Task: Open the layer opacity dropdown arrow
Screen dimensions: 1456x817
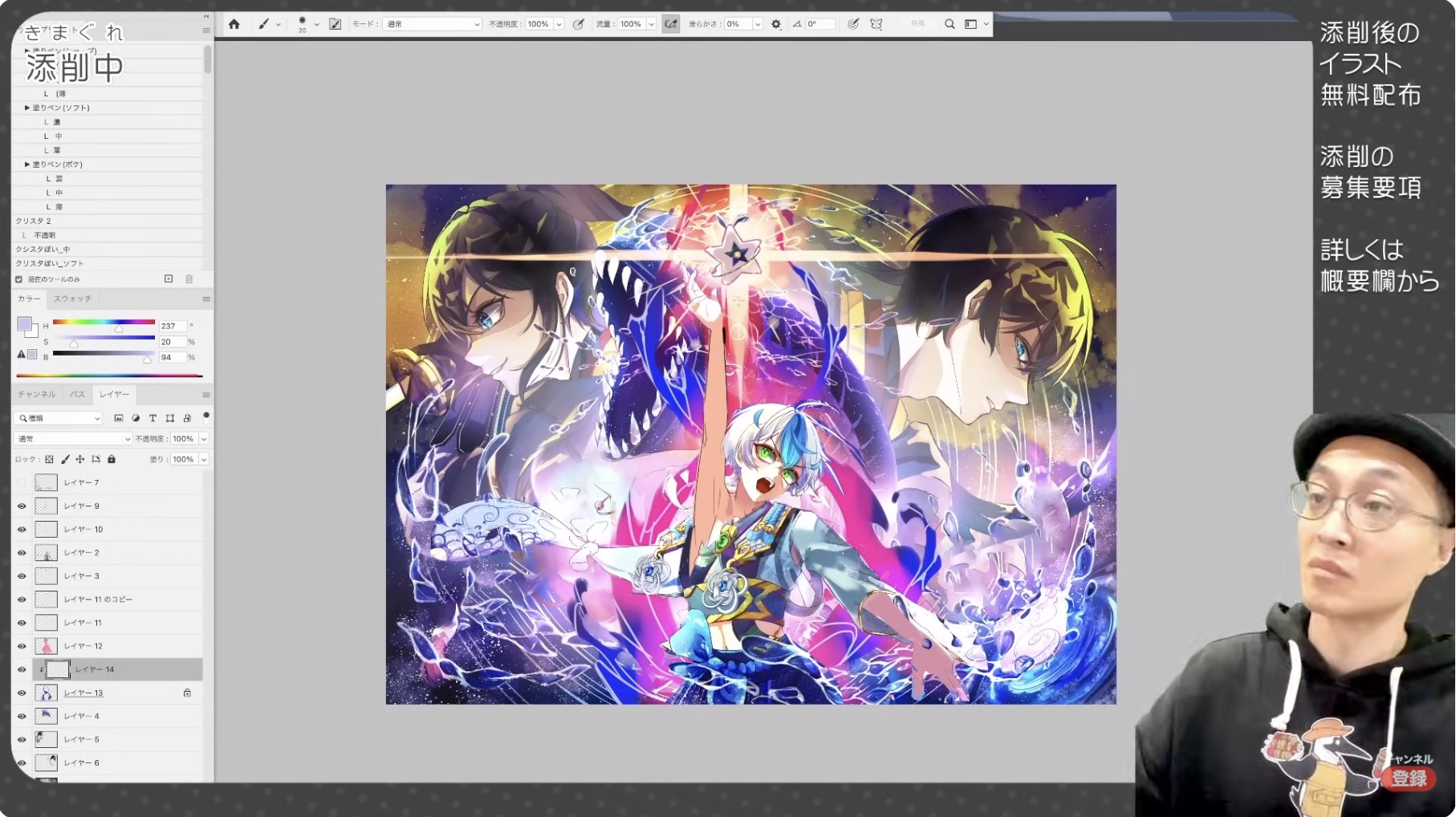Action: coord(204,439)
